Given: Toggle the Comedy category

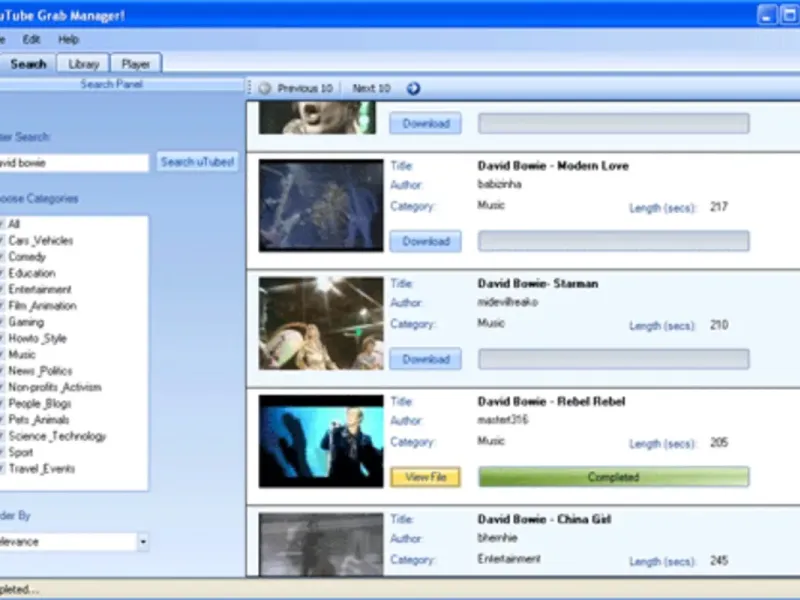Looking at the screenshot, I should (27, 257).
